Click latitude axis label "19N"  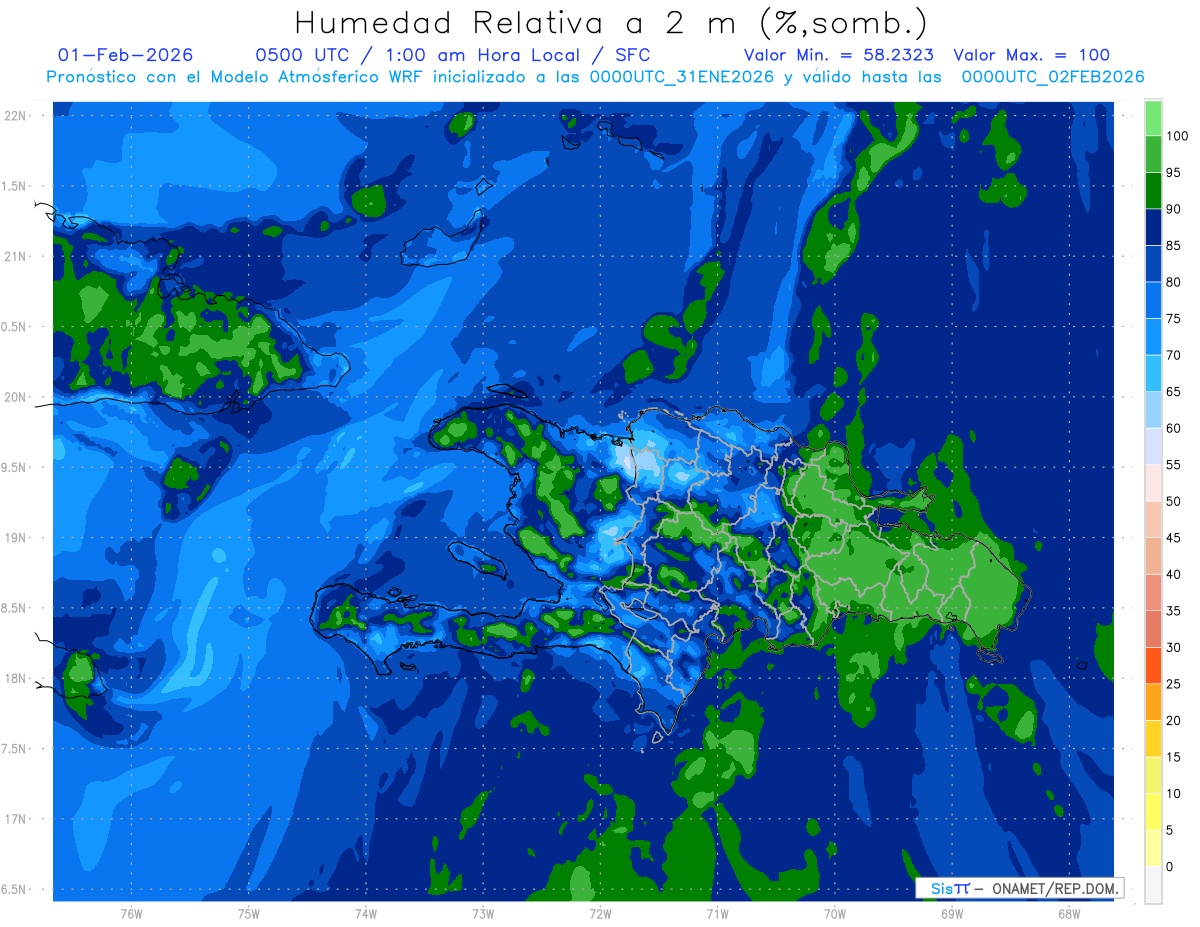pos(16,538)
